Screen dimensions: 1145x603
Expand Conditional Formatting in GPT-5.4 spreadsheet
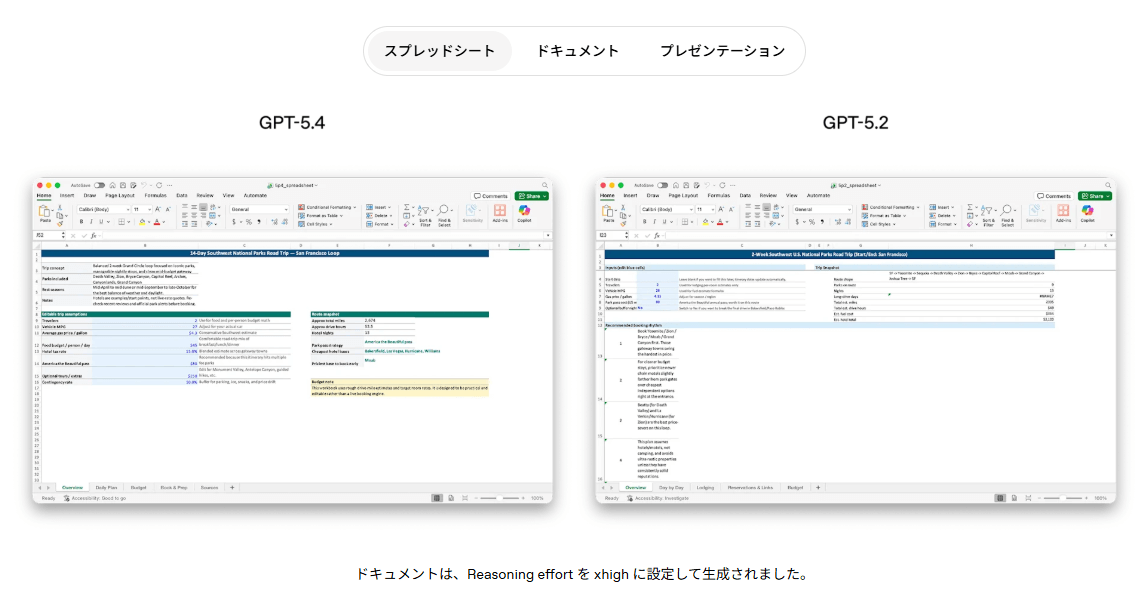pos(326,207)
